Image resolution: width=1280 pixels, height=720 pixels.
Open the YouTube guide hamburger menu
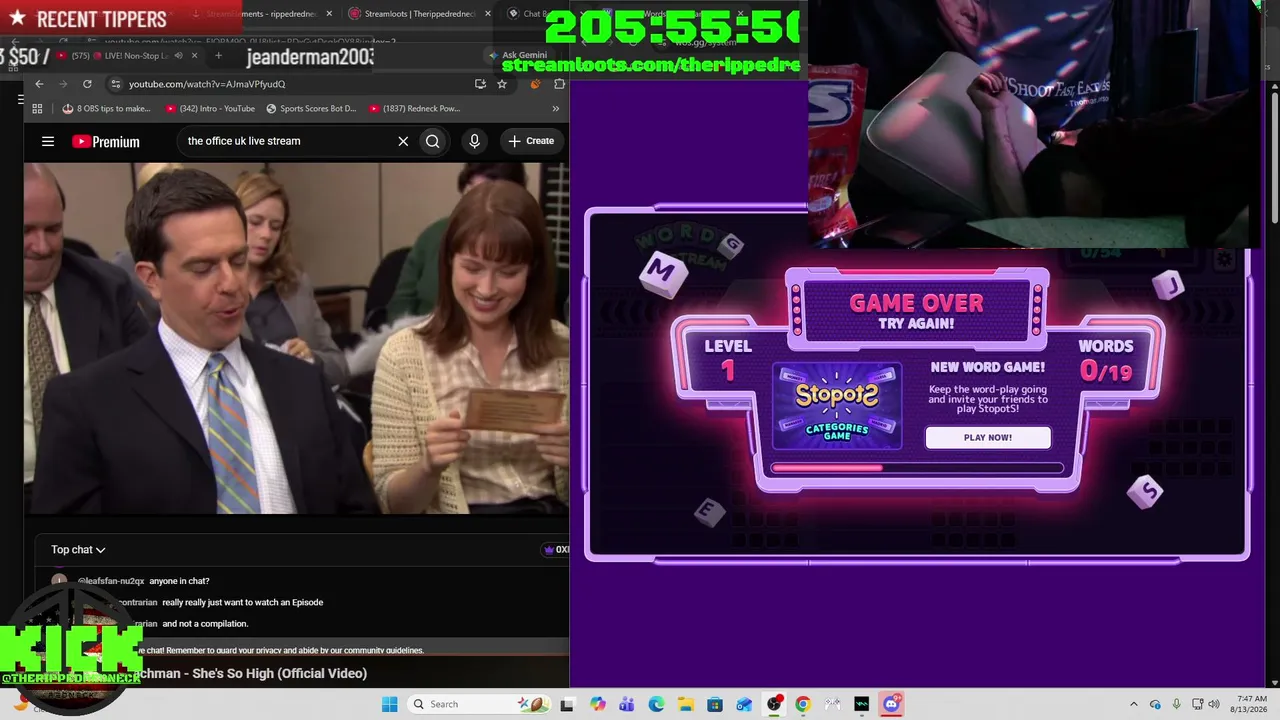pos(48,141)
